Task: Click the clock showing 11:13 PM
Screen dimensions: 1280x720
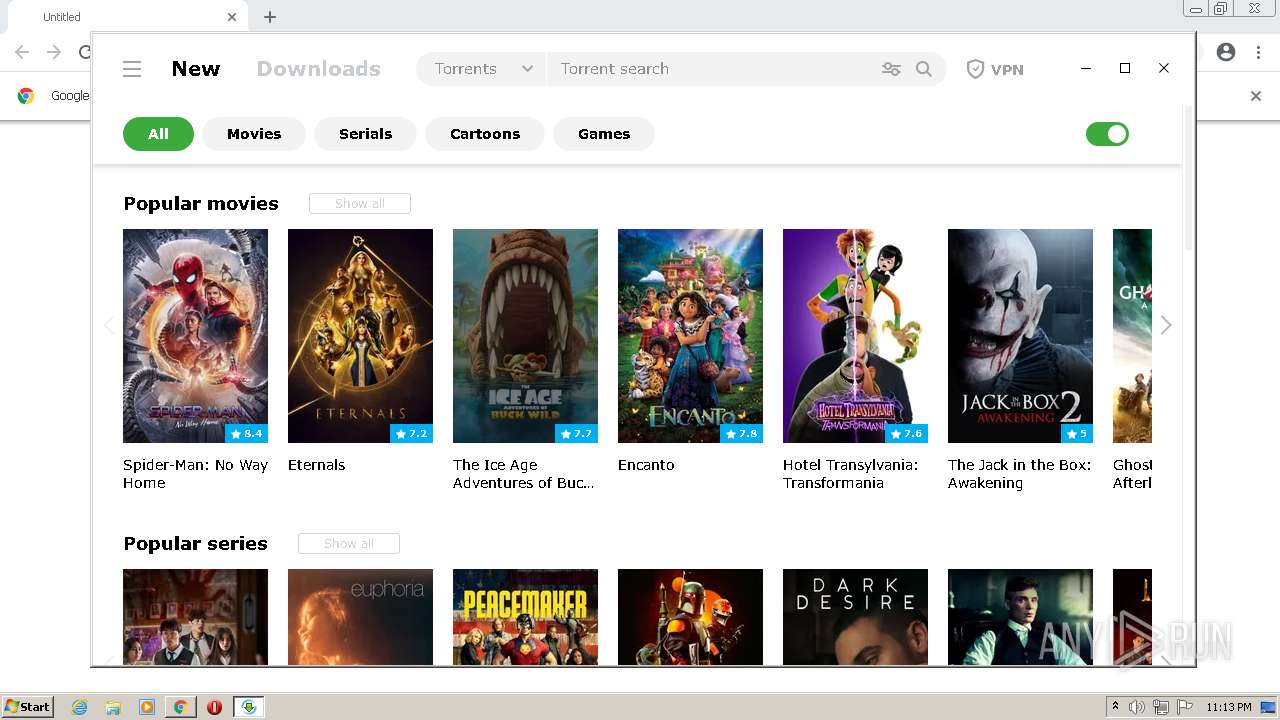Action: pyautogui.click(x=1229, y=707)
